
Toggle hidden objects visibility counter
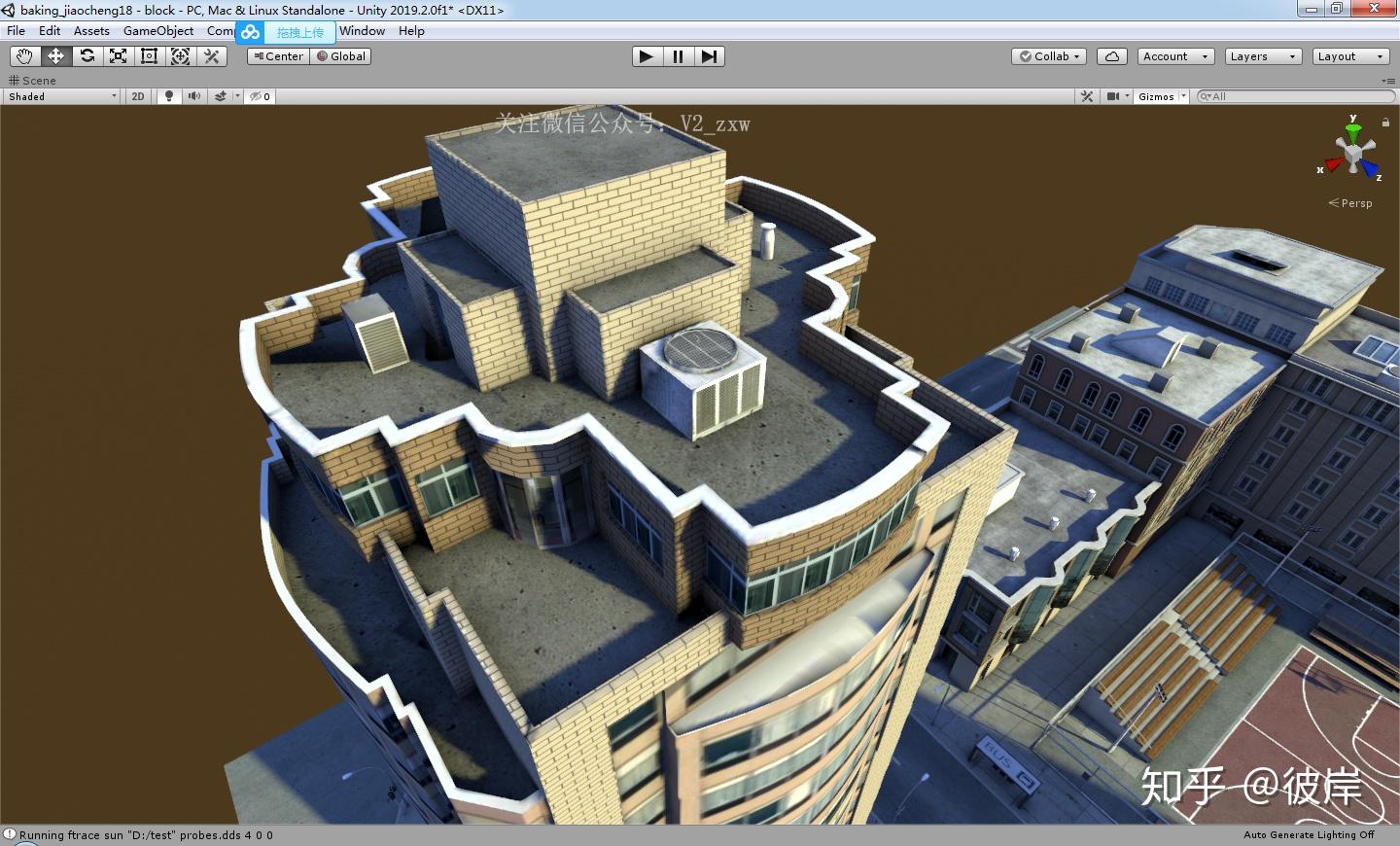pyautogui.click(x=261, y=96)
